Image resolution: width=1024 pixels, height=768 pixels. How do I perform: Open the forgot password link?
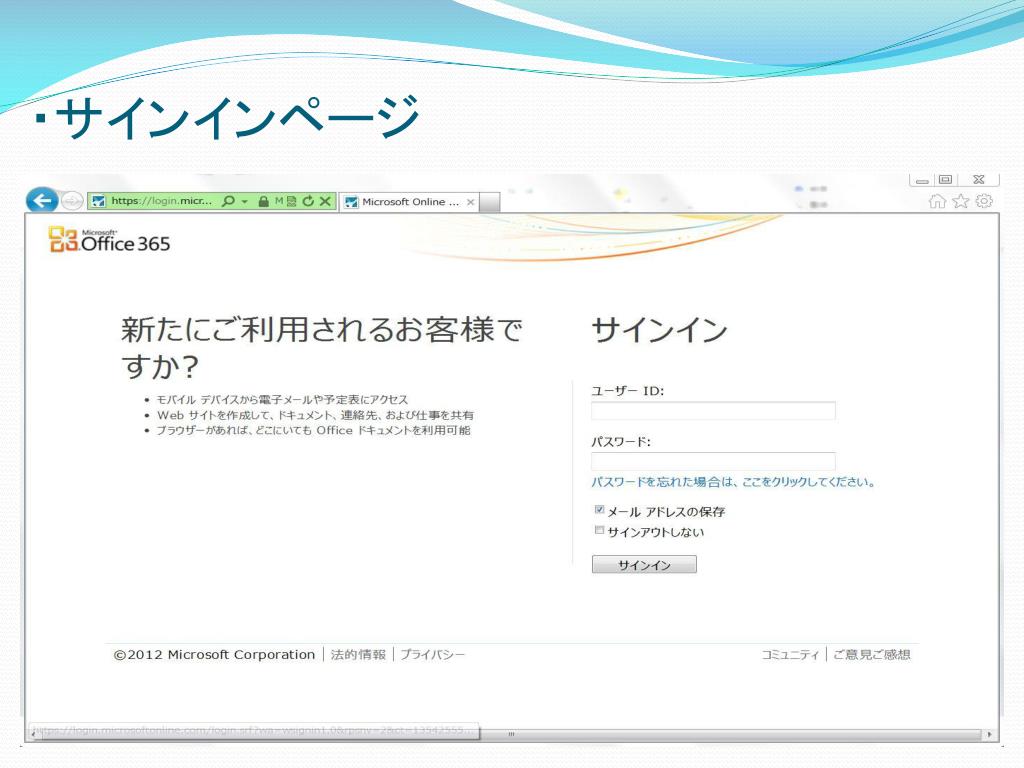click(x=733, y=482)
